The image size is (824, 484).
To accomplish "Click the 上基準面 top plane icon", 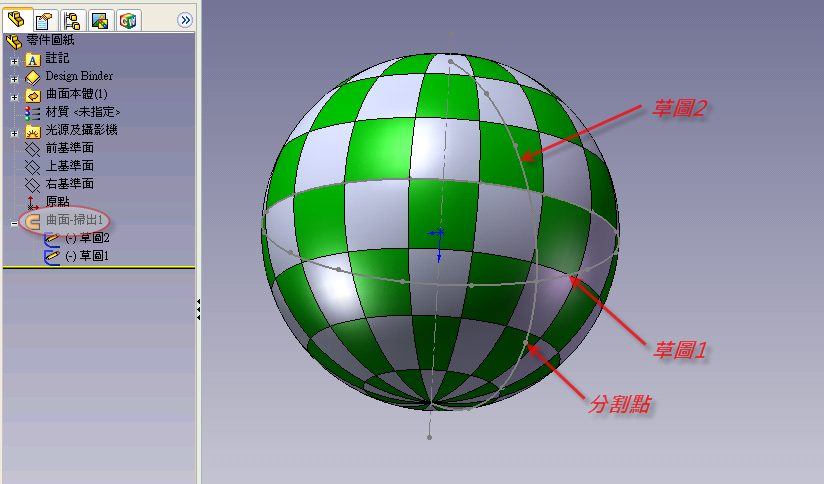I will [33, 167].
